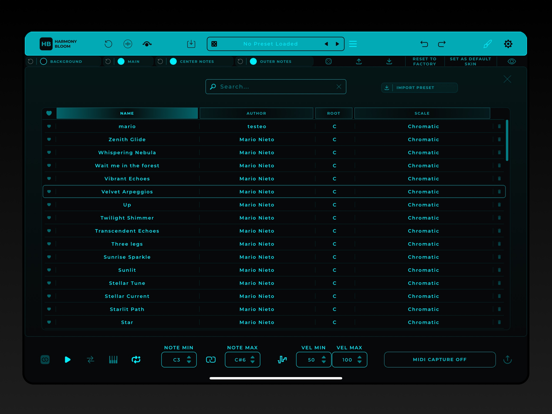Select the Center Notes color swatch
The width and height of the screenshot is (552, 414).
(173, 62)
